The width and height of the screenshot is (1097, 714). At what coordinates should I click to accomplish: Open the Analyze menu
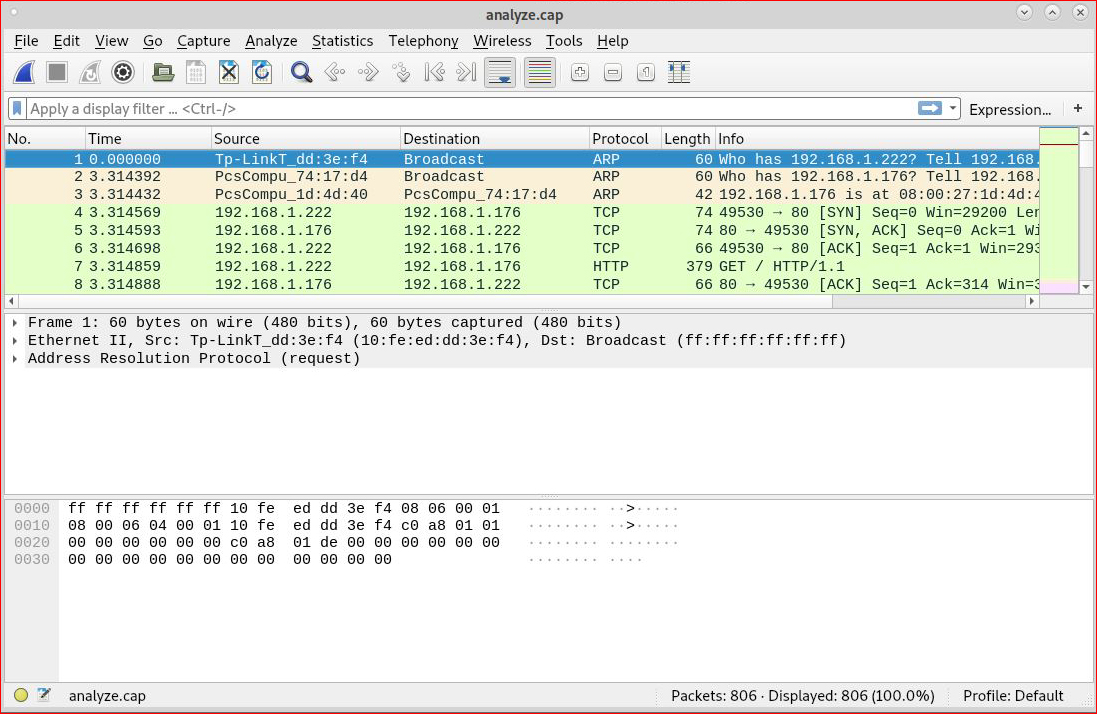point(271,41)
